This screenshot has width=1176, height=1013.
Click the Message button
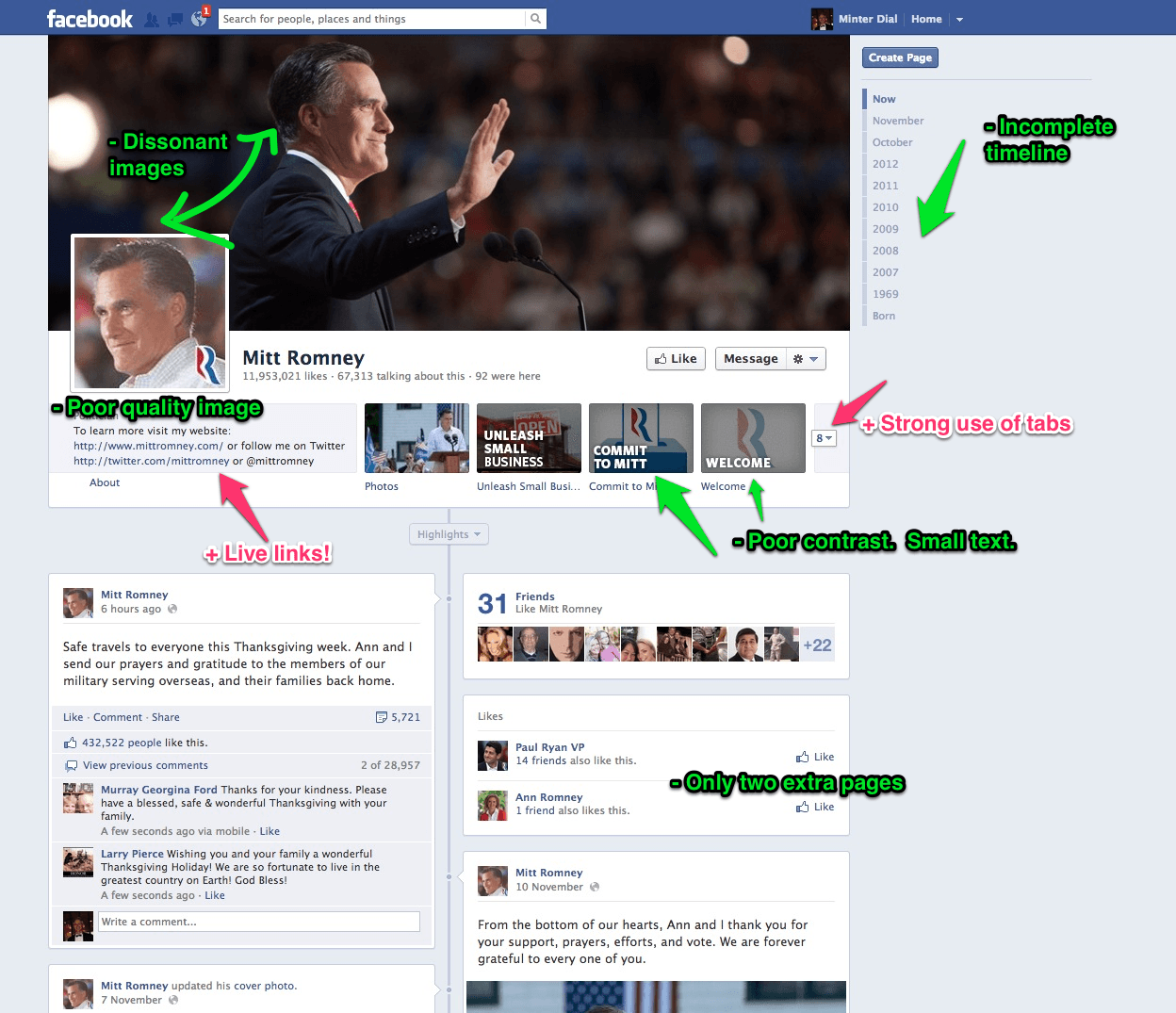pyautogui.click(x=751, y=359)
